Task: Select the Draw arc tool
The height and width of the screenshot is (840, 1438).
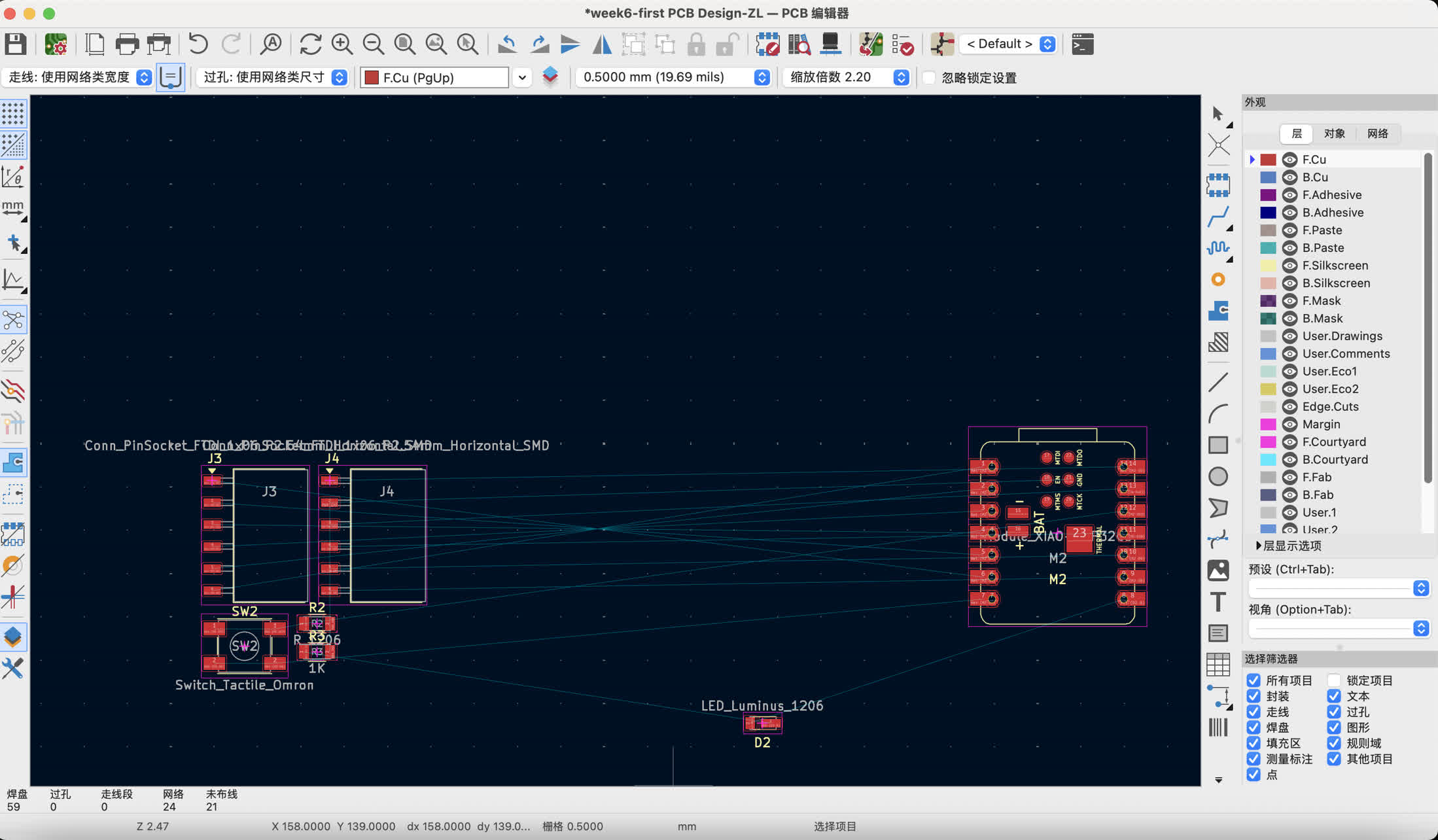Action: click(x=1218, y=413)
